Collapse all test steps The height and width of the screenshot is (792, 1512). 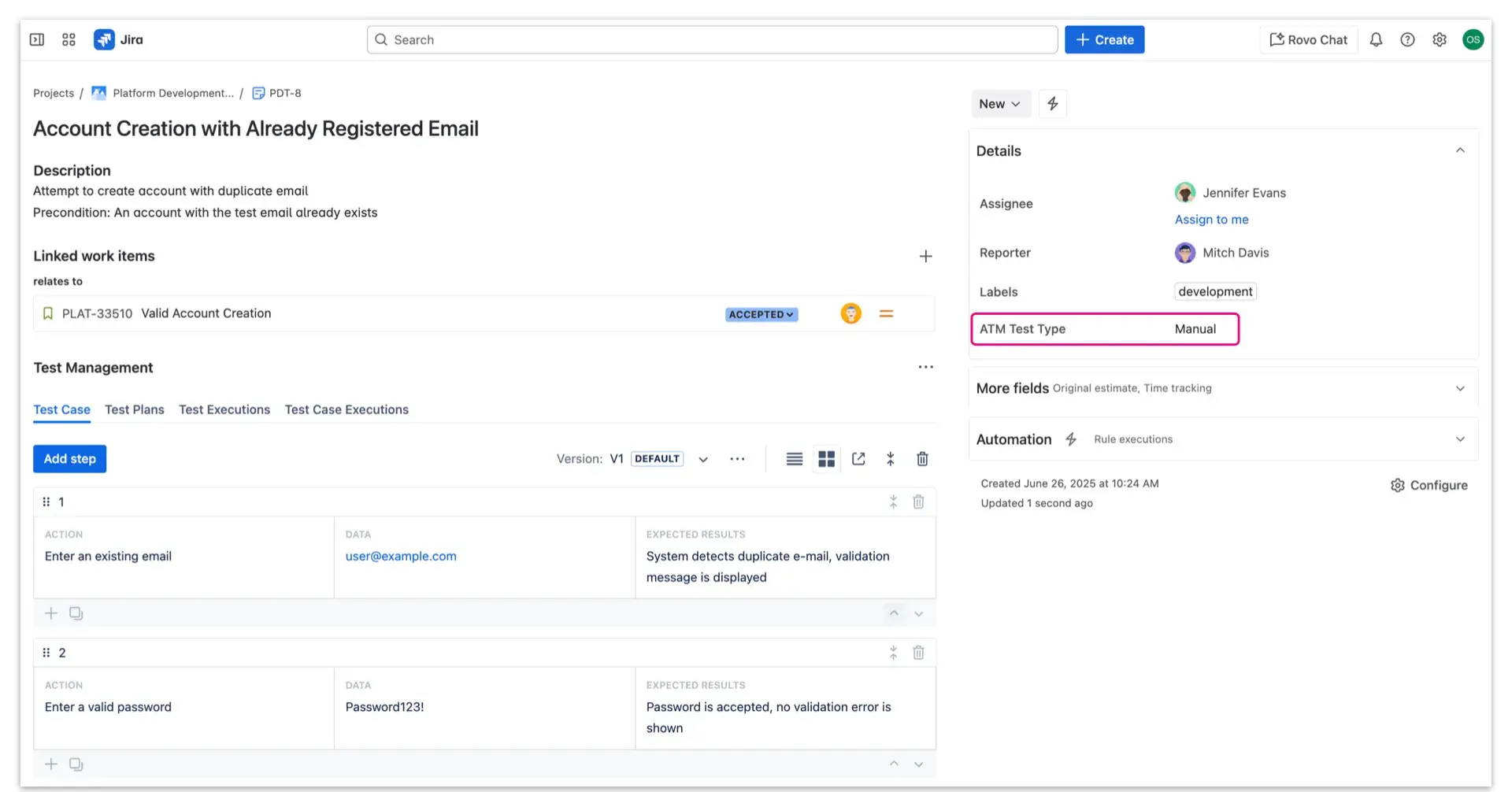point(890,459)
